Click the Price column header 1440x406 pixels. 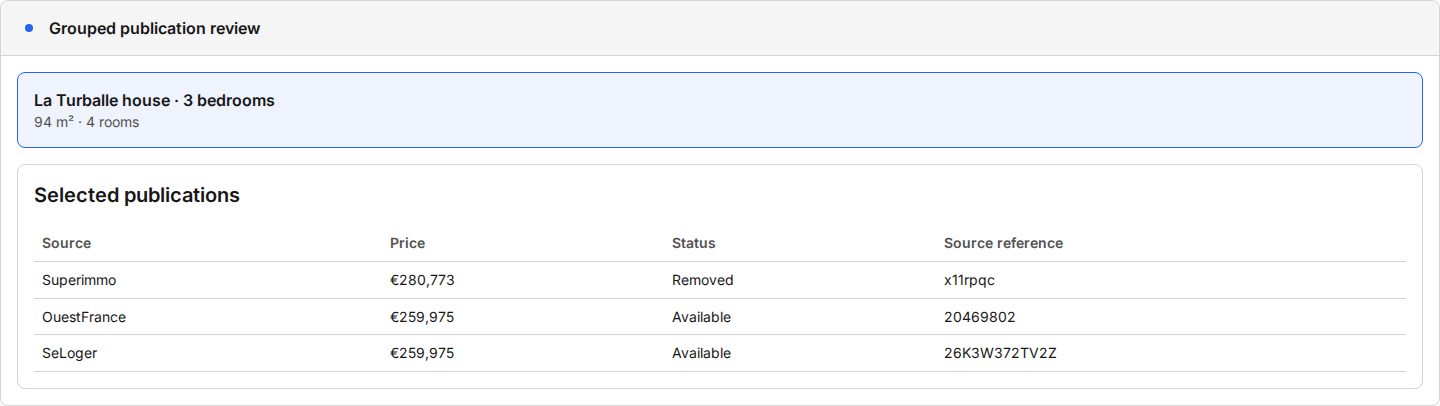(407, 243)
